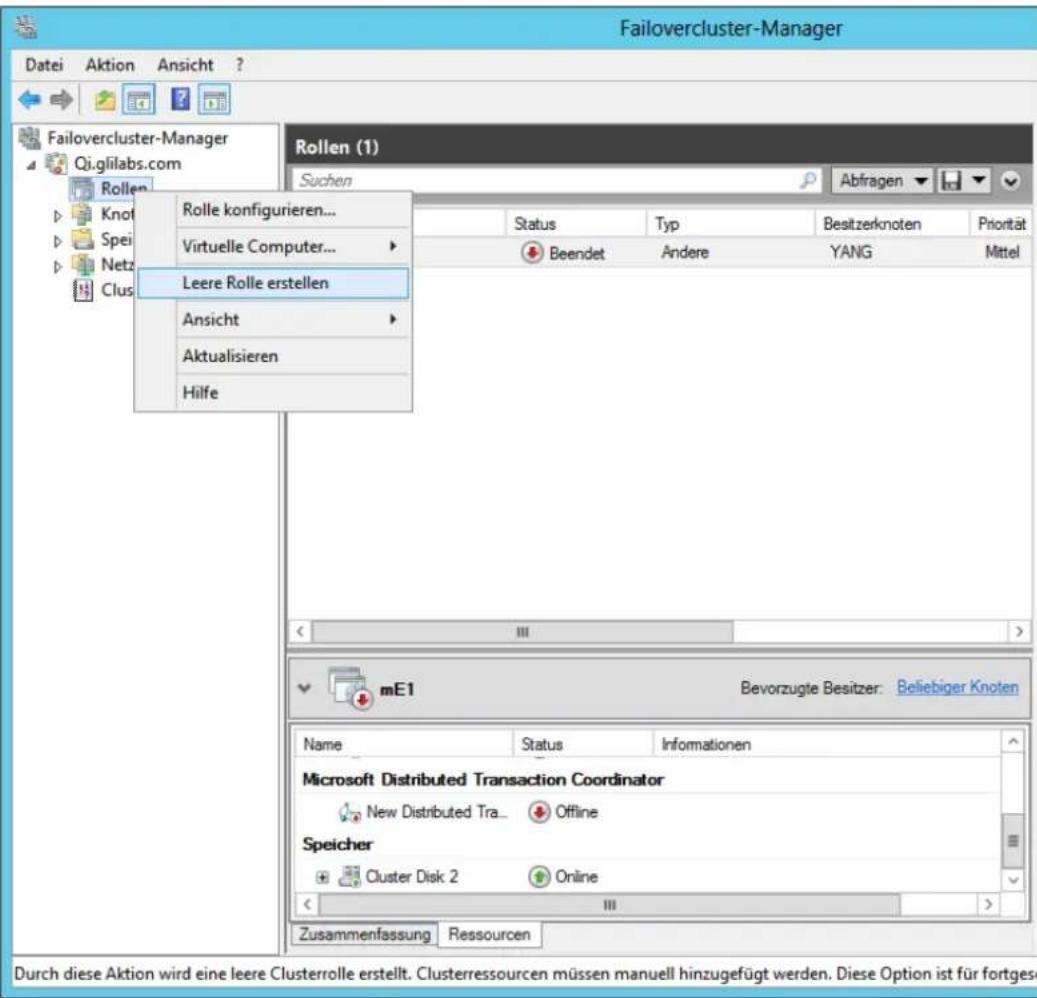Select the Failovercluster-Manager root tree node
This screenshot has width=1037, height=998.
[138, 138]
